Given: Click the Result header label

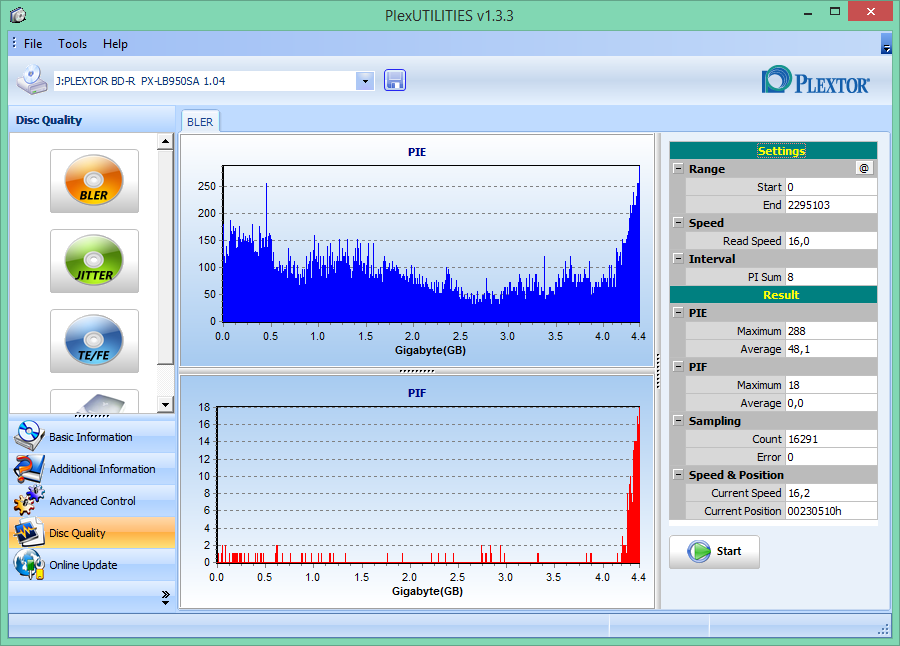Looking at the screenshot, I should [781, 295].
